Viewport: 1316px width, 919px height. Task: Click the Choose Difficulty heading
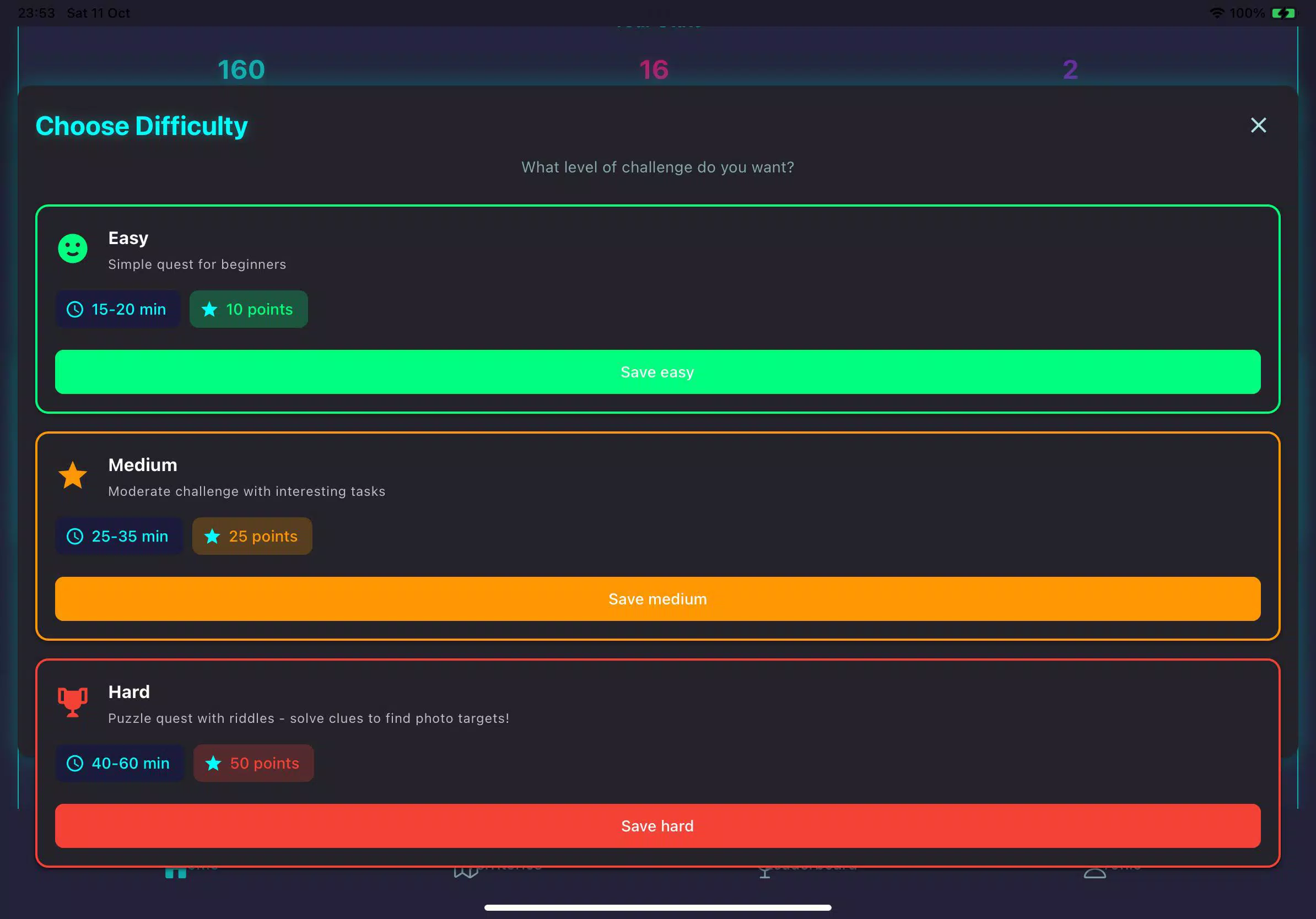(142, 126)
